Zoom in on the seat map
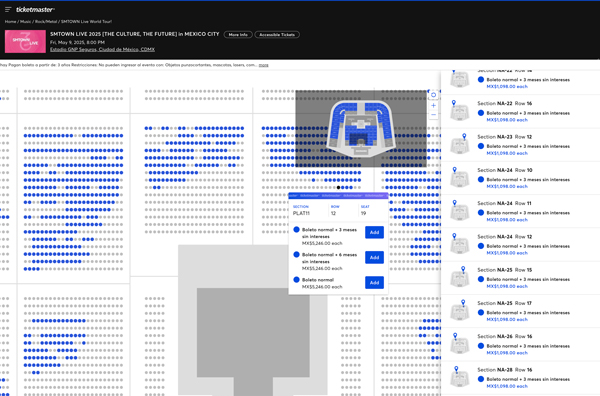Viewport: 600px width, 396px height. tap(433, 106)
